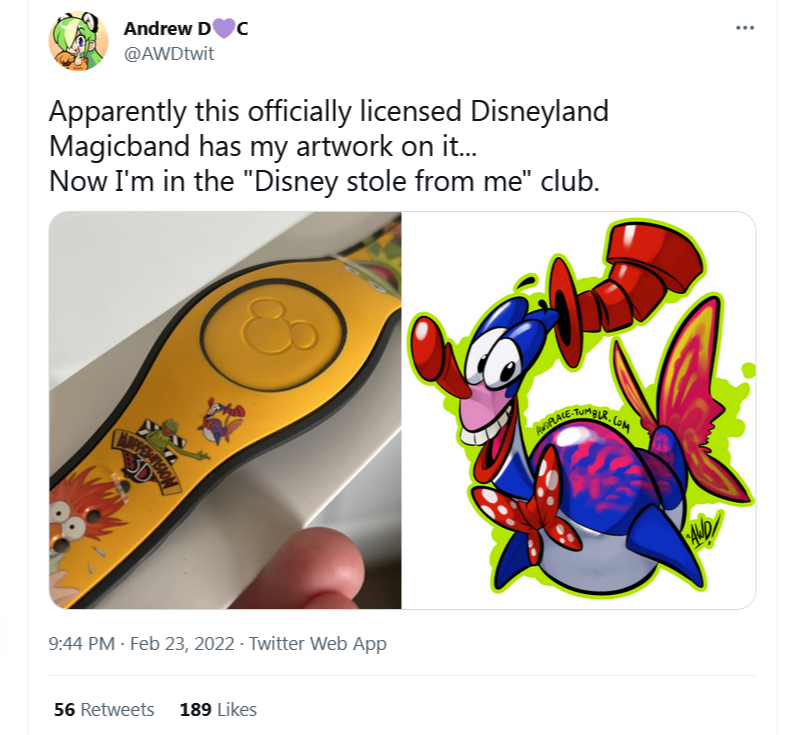Click the 9:44 PM timestamp link
This screenshot has height=735, width=785.
coord(82,643)
